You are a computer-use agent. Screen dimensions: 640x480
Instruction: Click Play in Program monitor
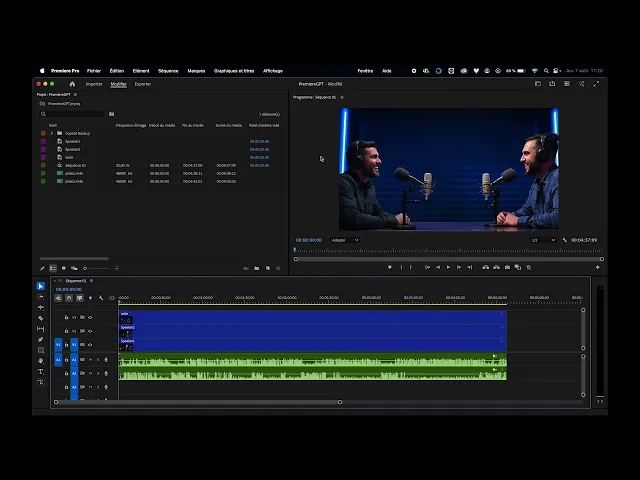coord(448,267)
